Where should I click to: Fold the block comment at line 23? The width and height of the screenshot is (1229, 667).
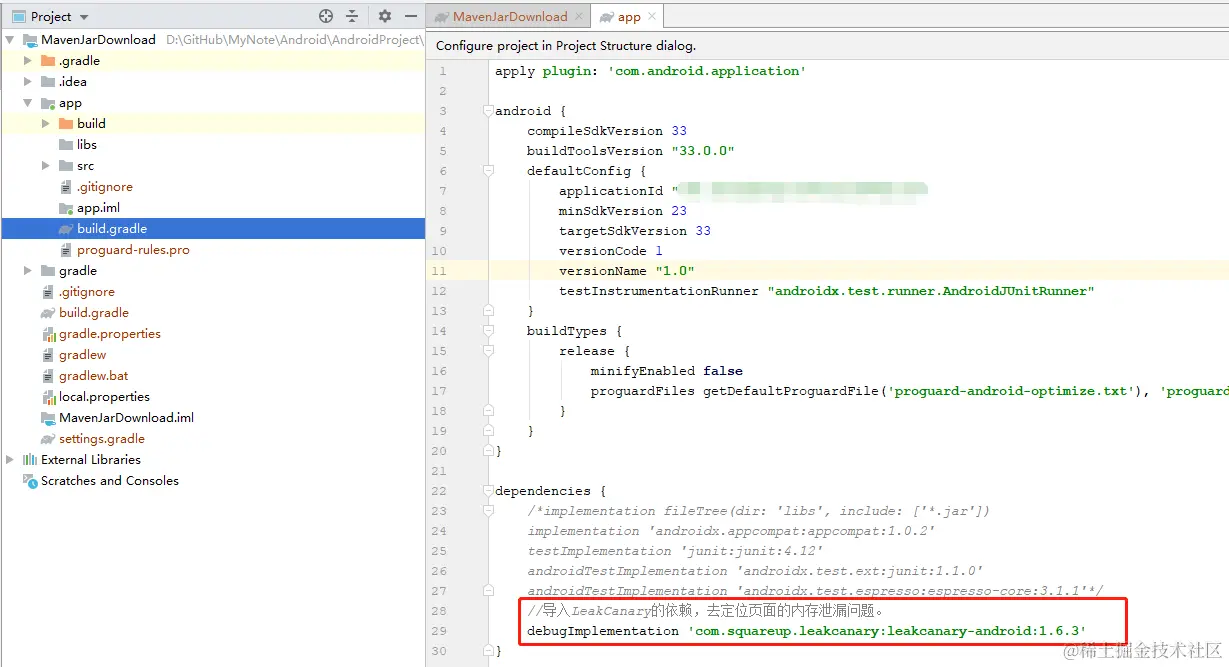point(488,511)
